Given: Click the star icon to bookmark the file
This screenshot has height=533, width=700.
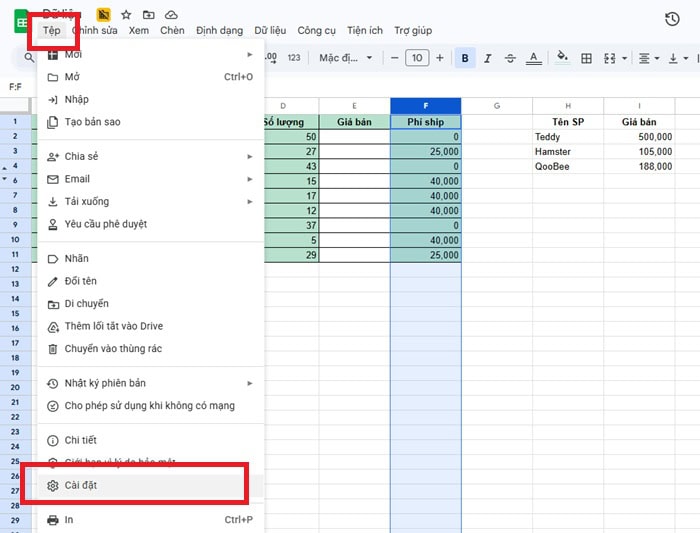Looking at the screenshot, I should coord(126,15).
